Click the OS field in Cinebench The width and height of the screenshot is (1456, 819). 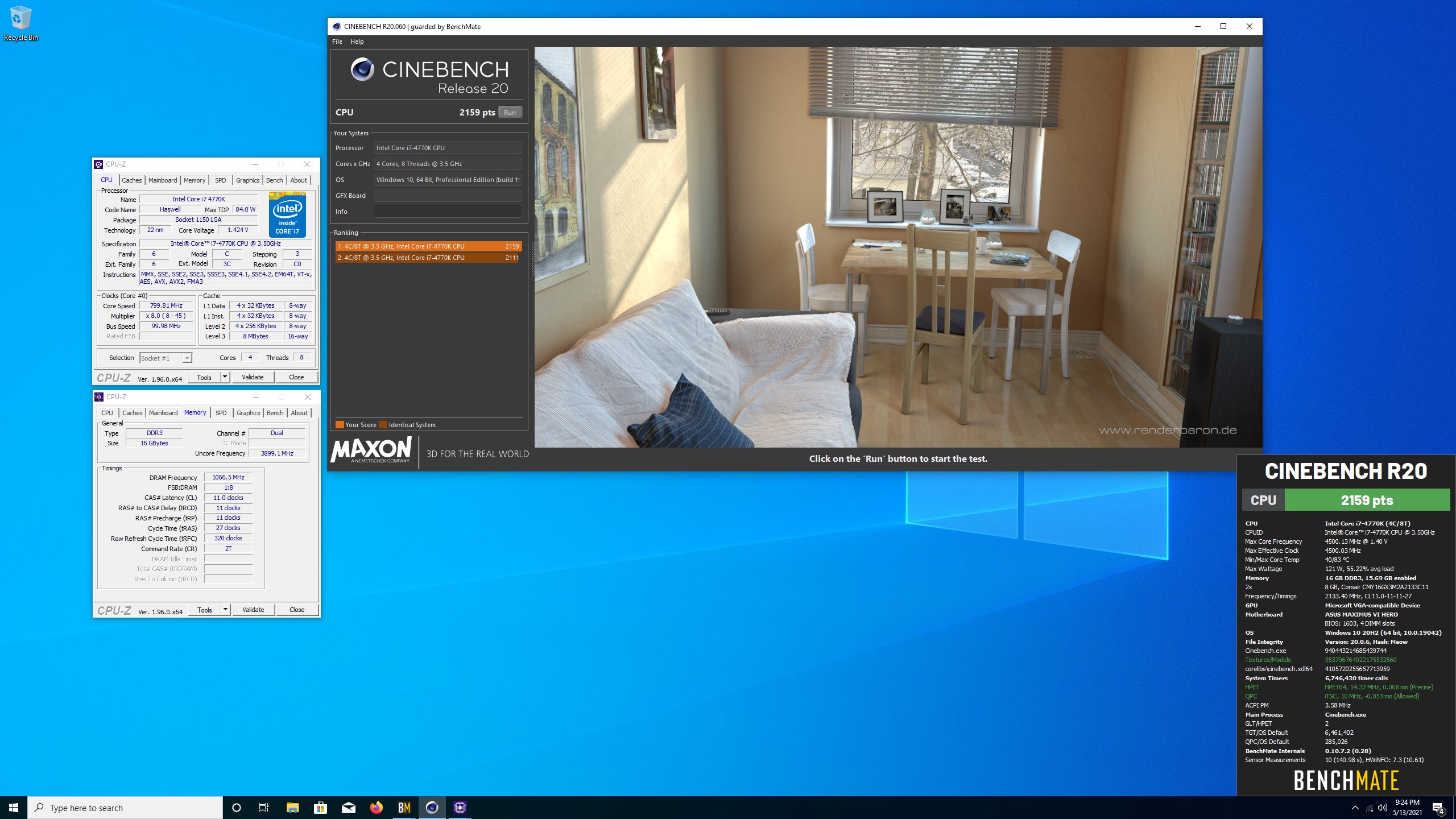pyautogui.click(x=448, y=180)
